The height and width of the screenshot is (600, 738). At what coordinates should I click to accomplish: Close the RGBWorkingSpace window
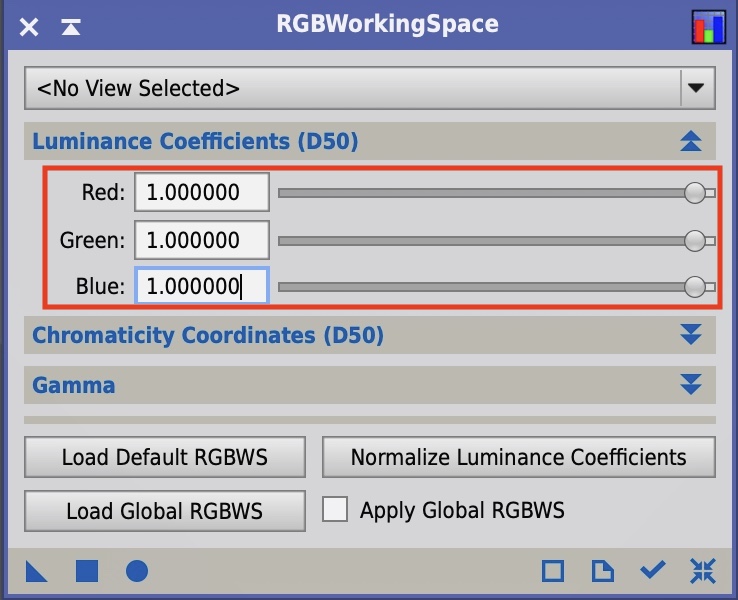tap(29, 27)
